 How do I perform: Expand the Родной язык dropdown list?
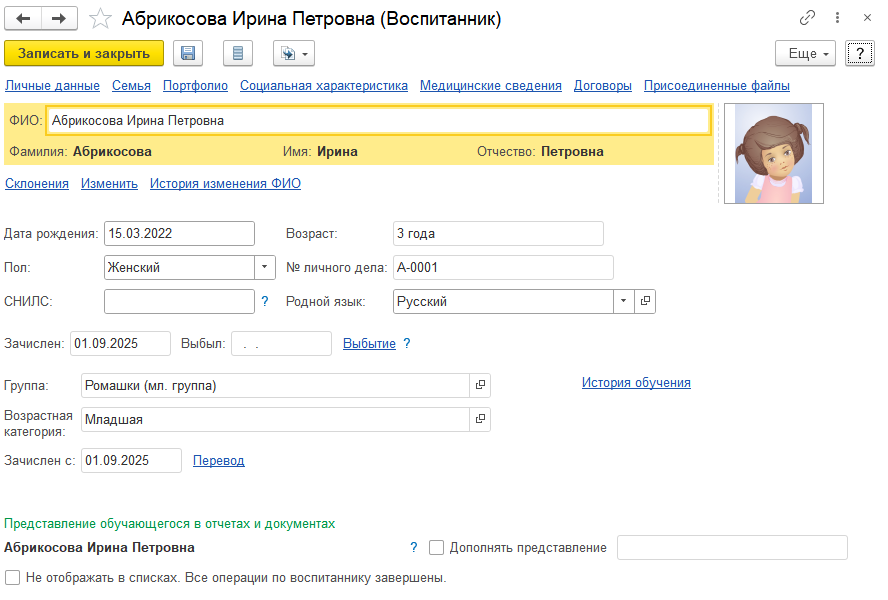coord(623,301)
